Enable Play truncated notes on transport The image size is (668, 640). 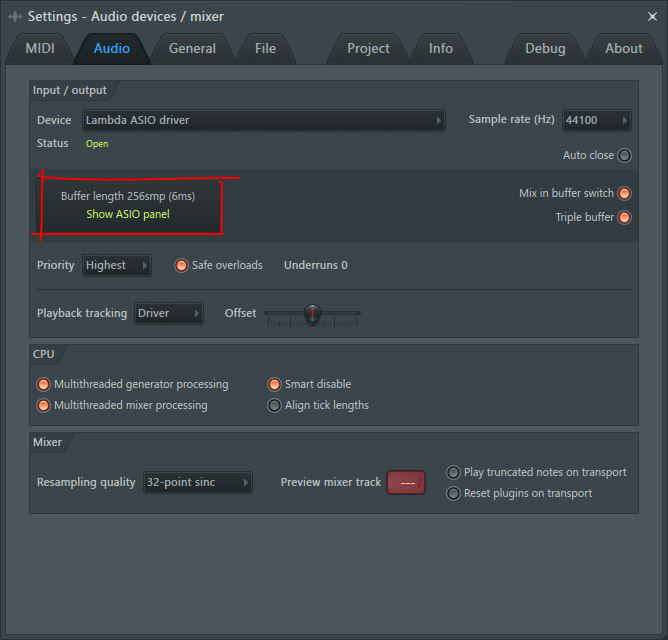click(453, 472)
